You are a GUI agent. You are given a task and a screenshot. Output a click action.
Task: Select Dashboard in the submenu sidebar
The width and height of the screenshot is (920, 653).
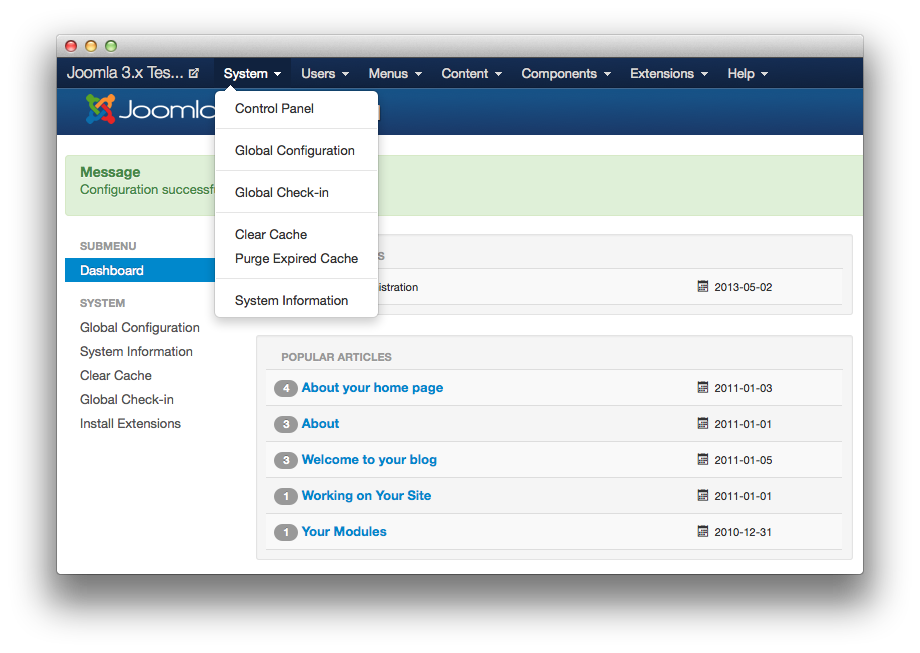coord(112,271)
